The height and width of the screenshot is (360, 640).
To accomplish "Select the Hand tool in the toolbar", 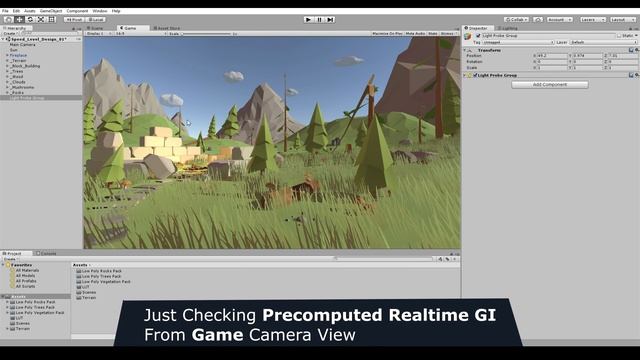I will click(x=8, y=20).
